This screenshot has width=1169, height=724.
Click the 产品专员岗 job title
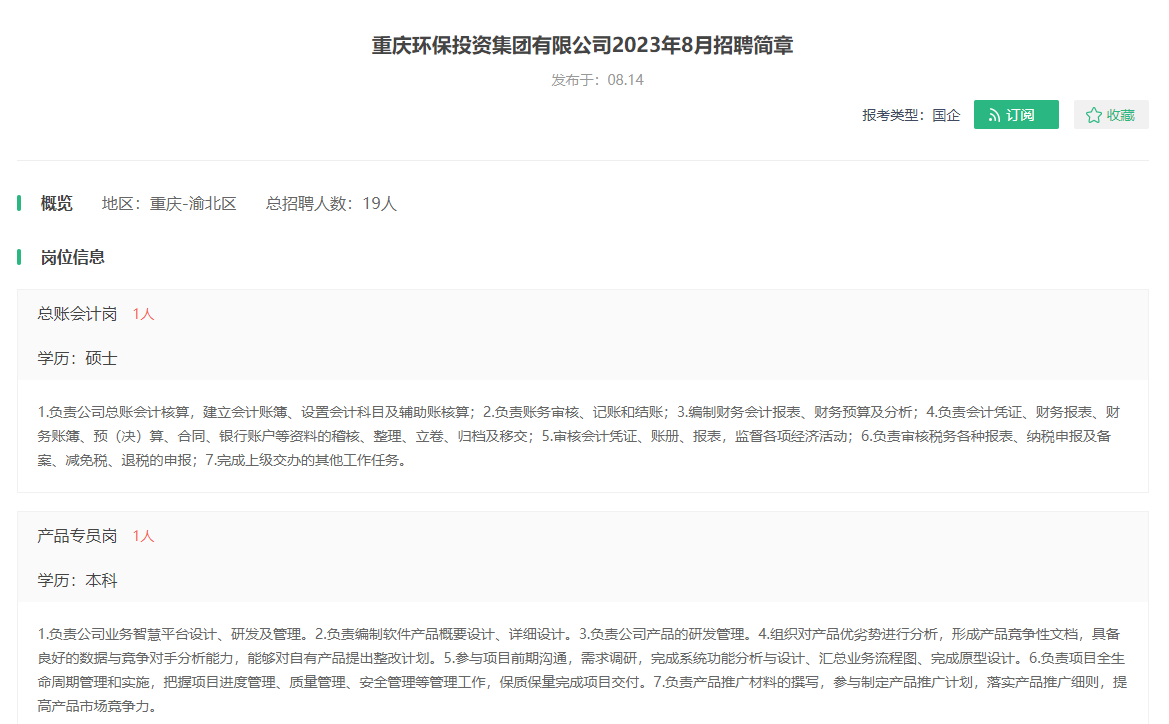[x=78, y=536]
